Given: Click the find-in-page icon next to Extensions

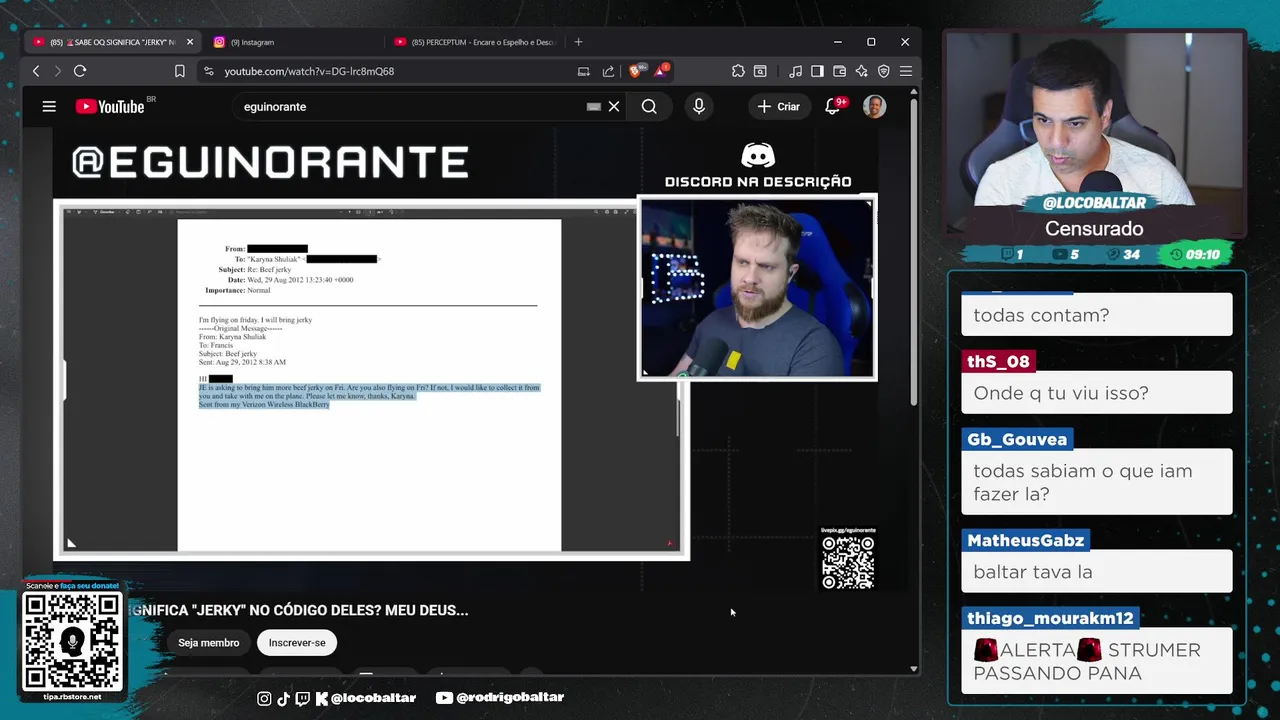Looking at the screenshot, I should (x=760, y=71).
